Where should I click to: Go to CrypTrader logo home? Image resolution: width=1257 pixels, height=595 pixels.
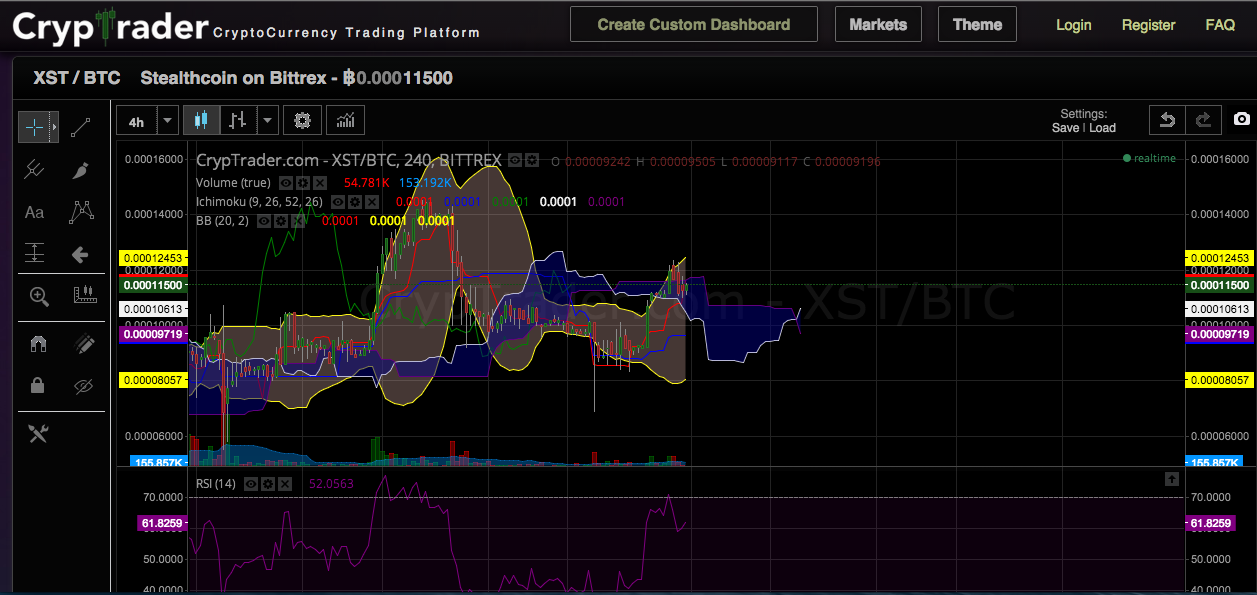(110, 27)
